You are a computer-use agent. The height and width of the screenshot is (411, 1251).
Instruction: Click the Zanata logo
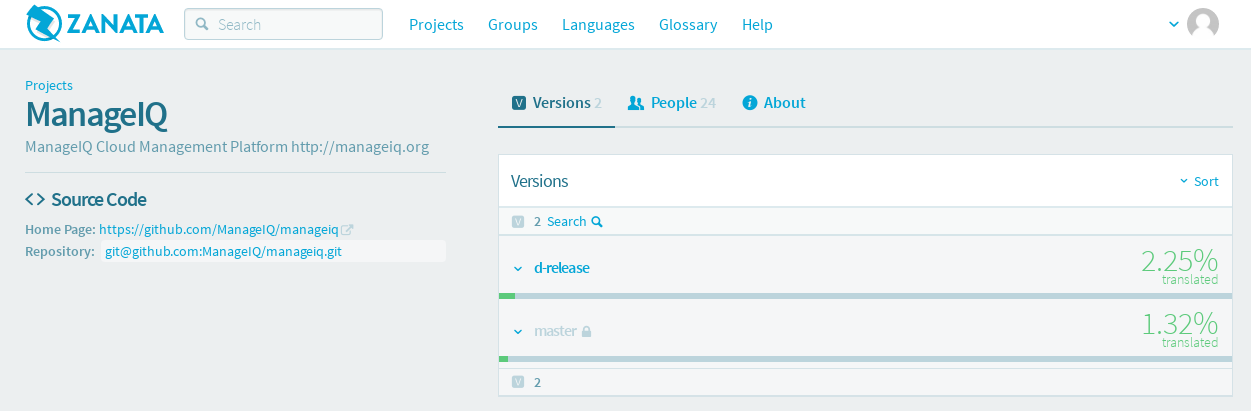[95, 24]
